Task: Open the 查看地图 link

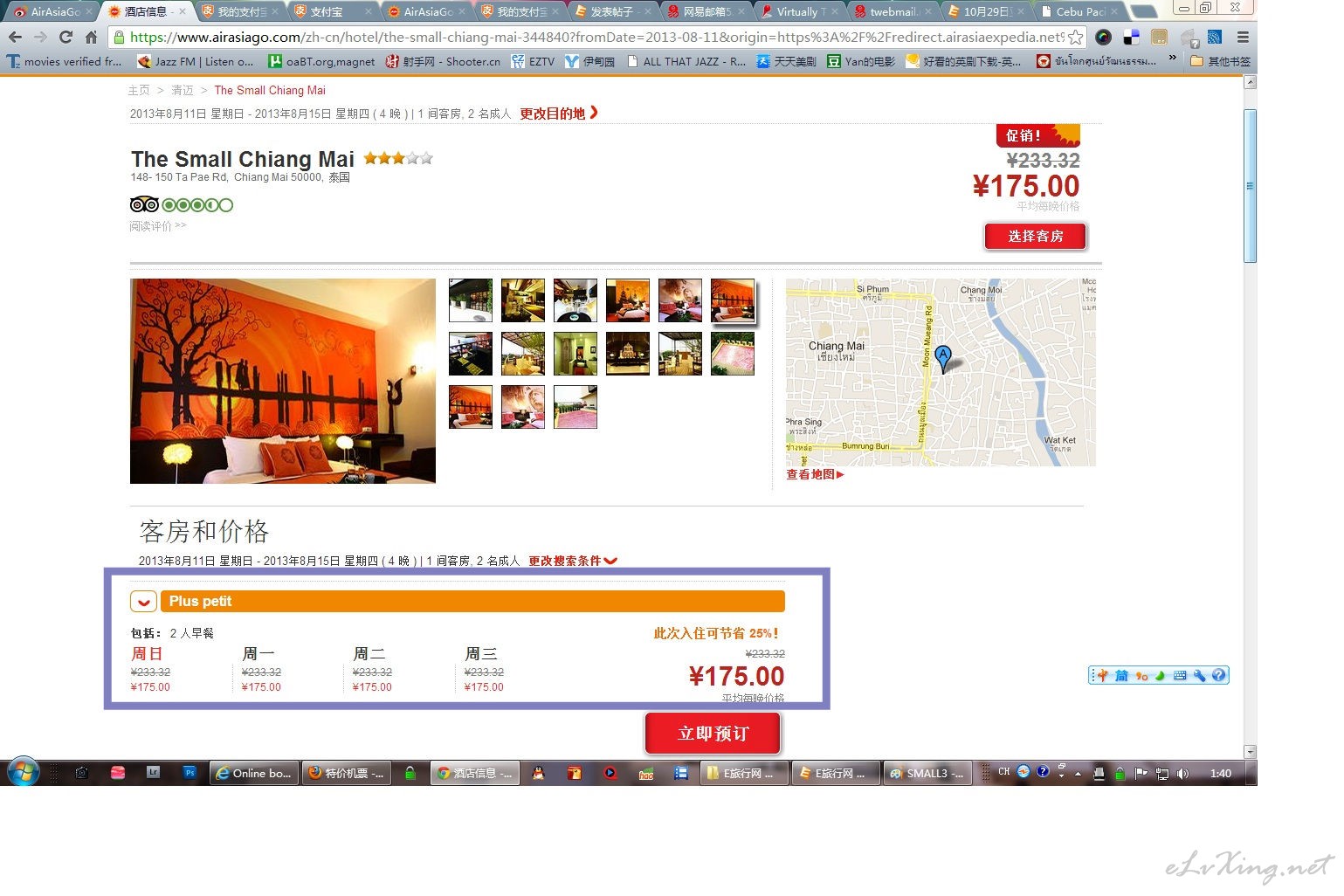Action: tap(815, 474)
